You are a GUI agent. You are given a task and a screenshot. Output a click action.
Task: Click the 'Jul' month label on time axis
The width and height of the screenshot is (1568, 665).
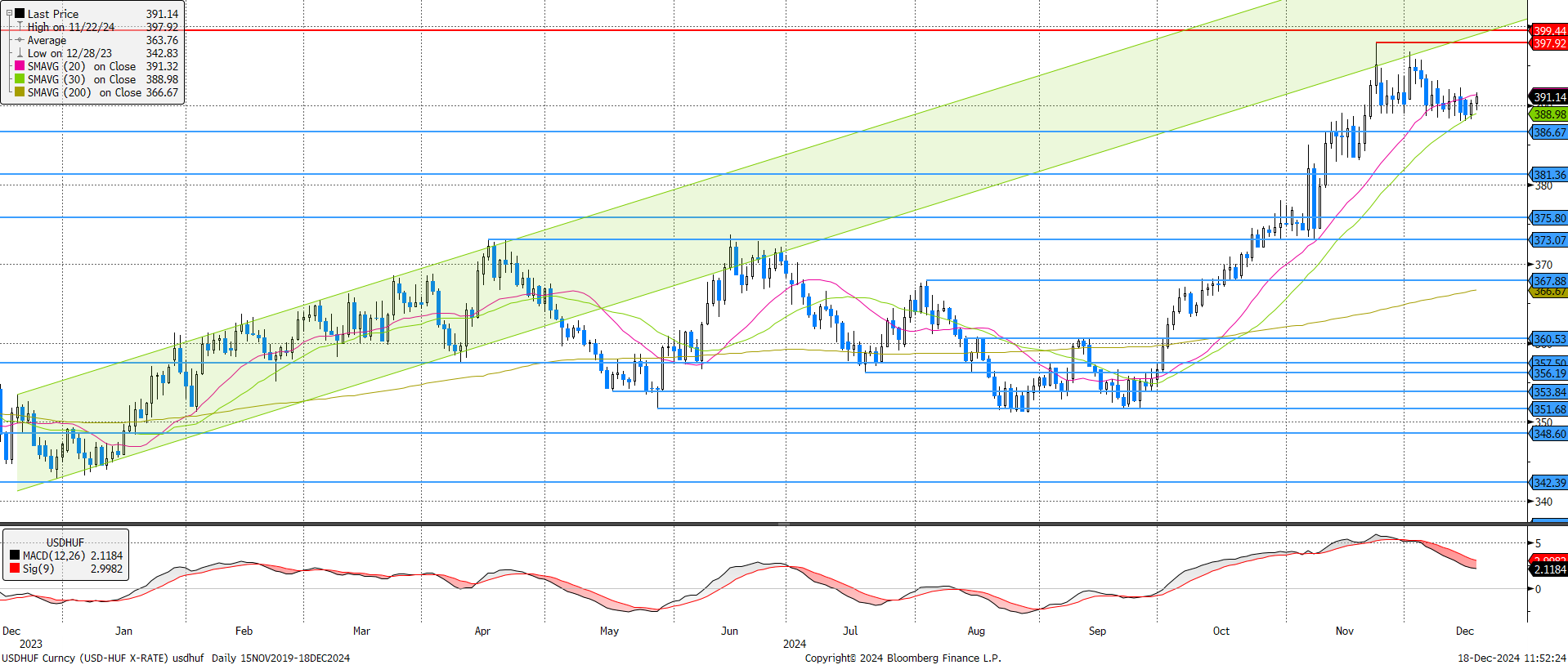(850, 631)
